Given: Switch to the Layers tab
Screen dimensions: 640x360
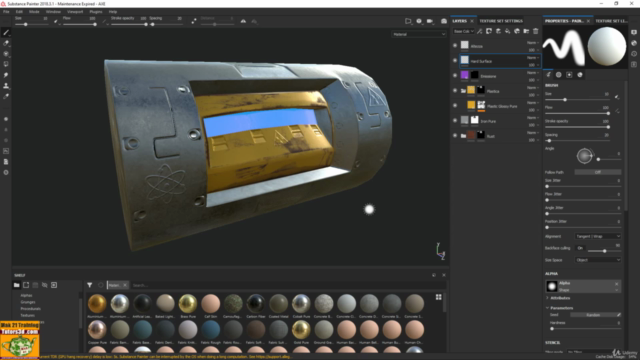Looking at the screenshot, I should pyautogui.click(x=460, y=21).
